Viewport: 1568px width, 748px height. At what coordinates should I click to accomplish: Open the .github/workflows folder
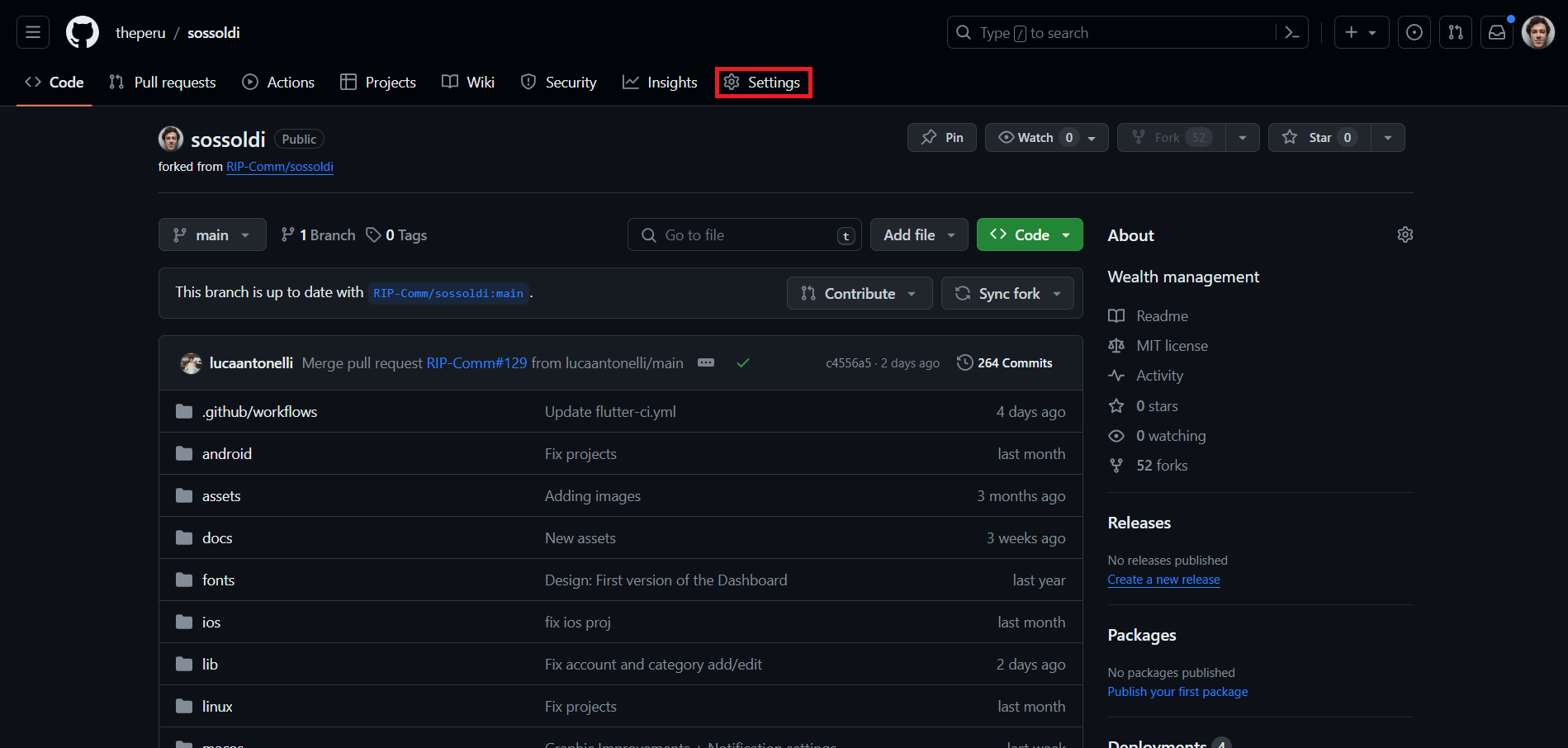coord(259,411)
